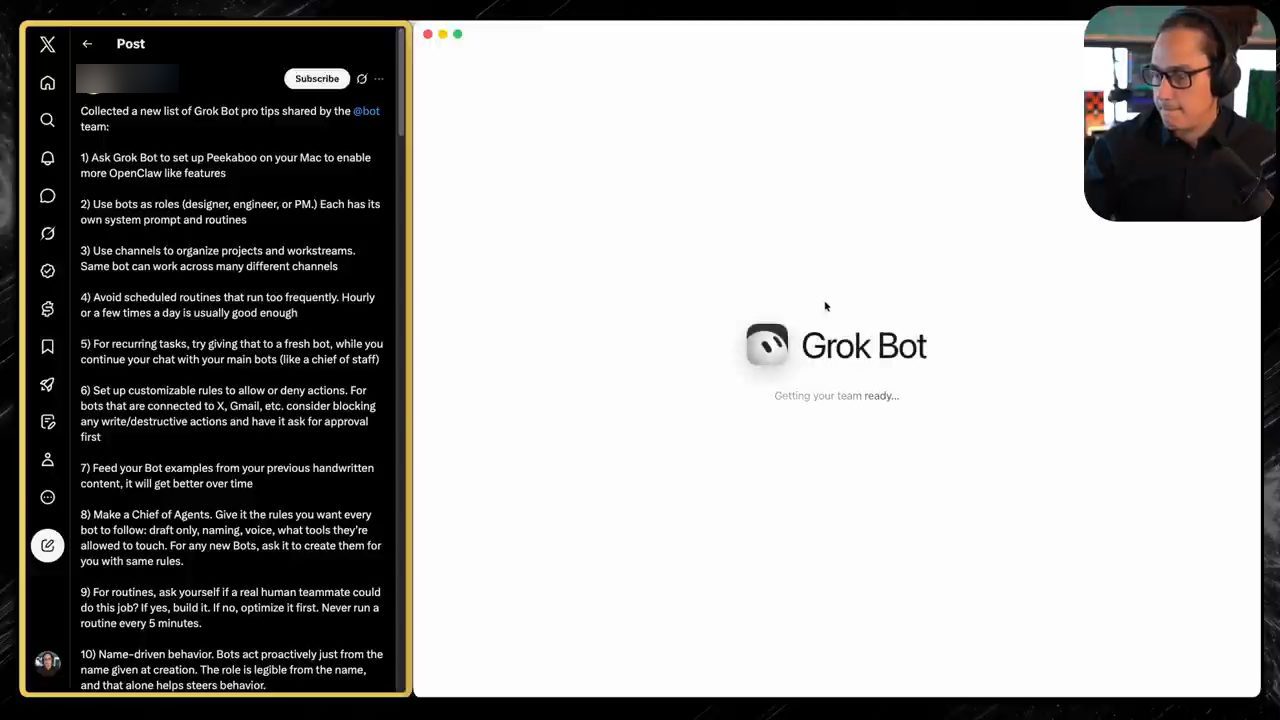The height and width of the screenshot is (720, 1280).
Task: Open the Bookmarks icon in the sidebar
Action: [47, 346]
